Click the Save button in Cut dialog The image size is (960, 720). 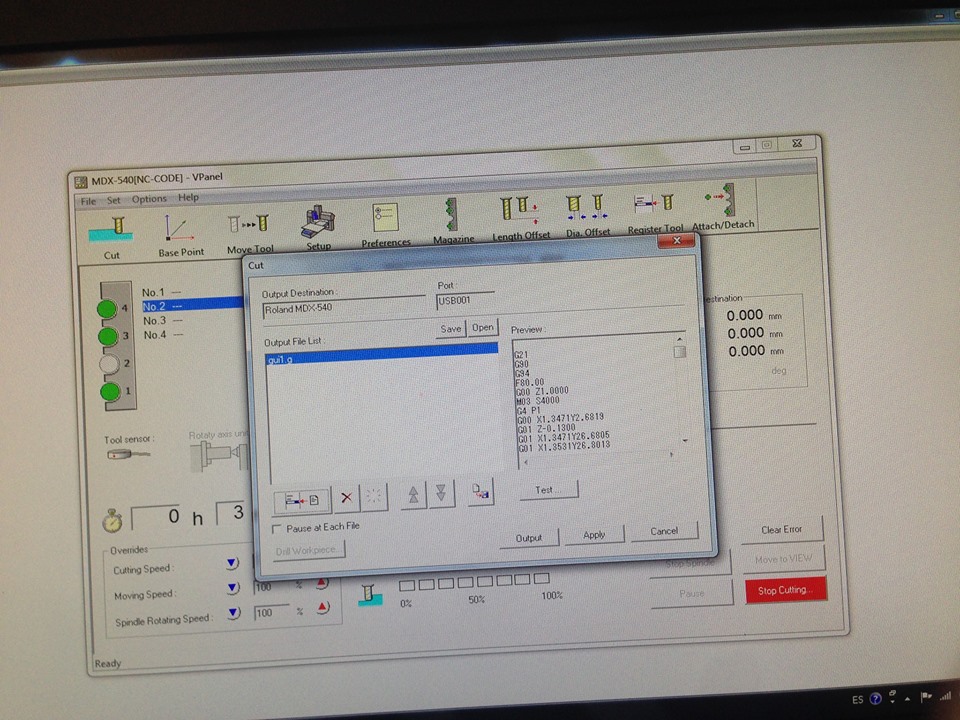tap(451, 329)
